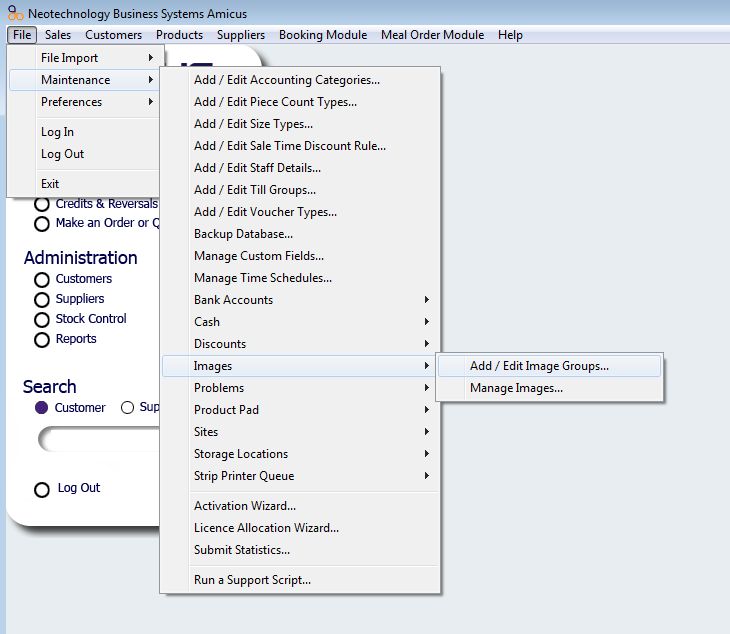730x634 pixels.
Task: Expand the Bank Accounts submenu
Action: [x=300, y=300]
